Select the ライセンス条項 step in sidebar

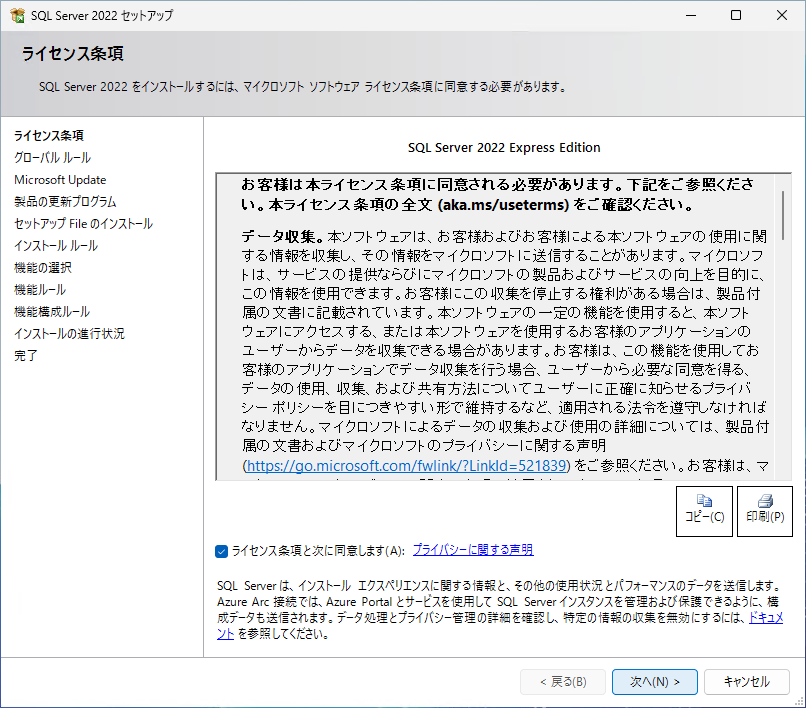[49, 135]
